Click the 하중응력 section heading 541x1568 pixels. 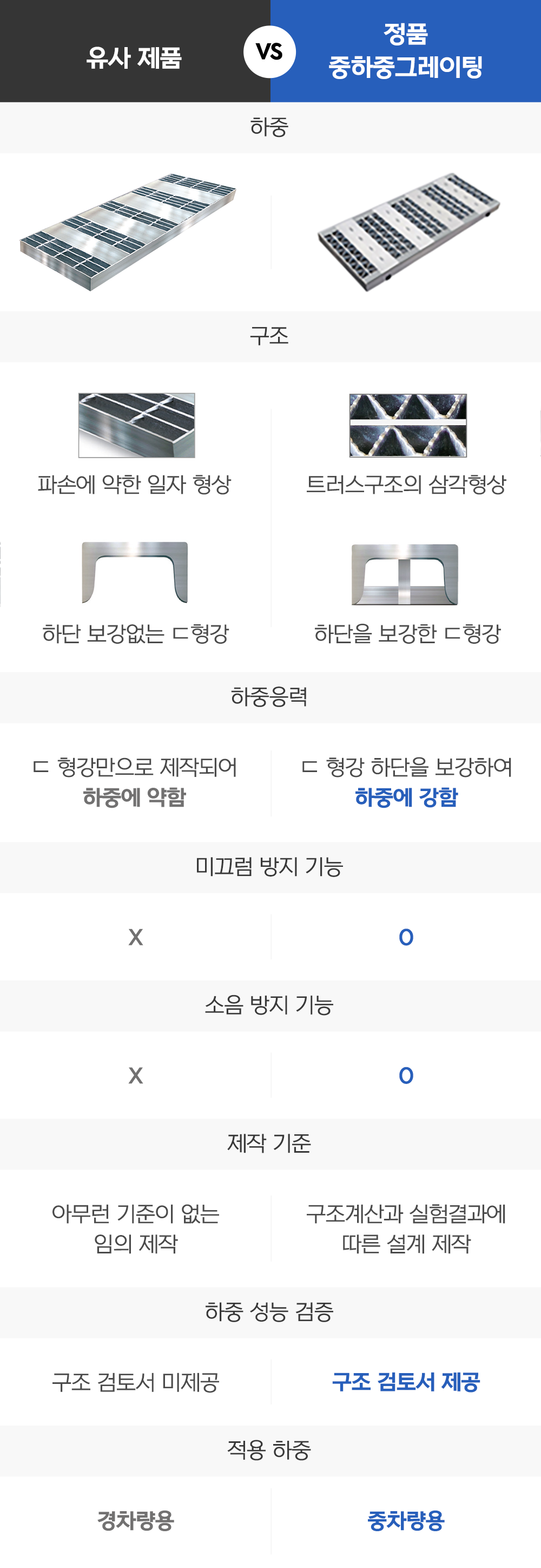pyautogui.click(x=269, y=696)
